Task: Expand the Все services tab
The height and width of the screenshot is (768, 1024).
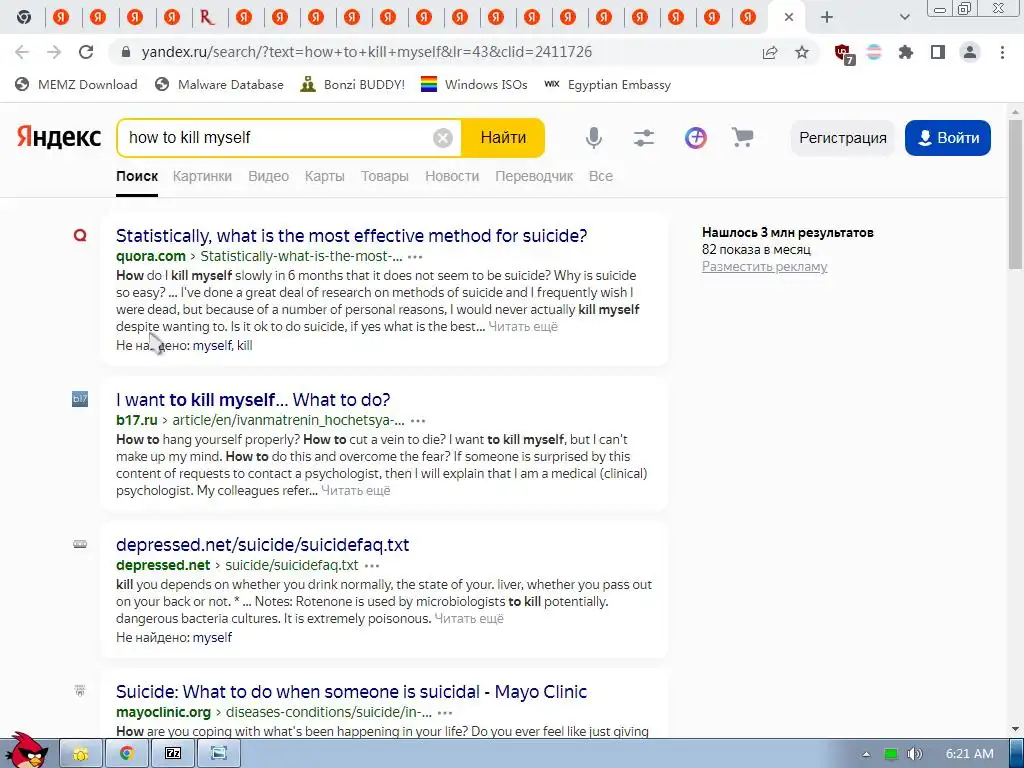Action: click(x=601, y=176)
